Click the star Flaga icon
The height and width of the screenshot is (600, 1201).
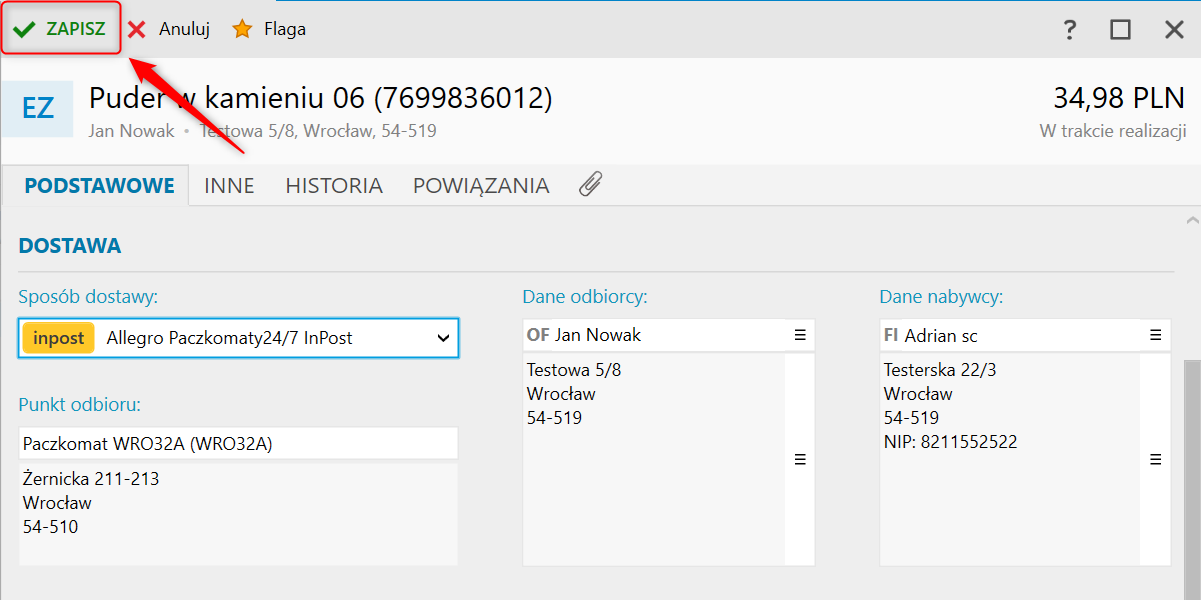242,29
